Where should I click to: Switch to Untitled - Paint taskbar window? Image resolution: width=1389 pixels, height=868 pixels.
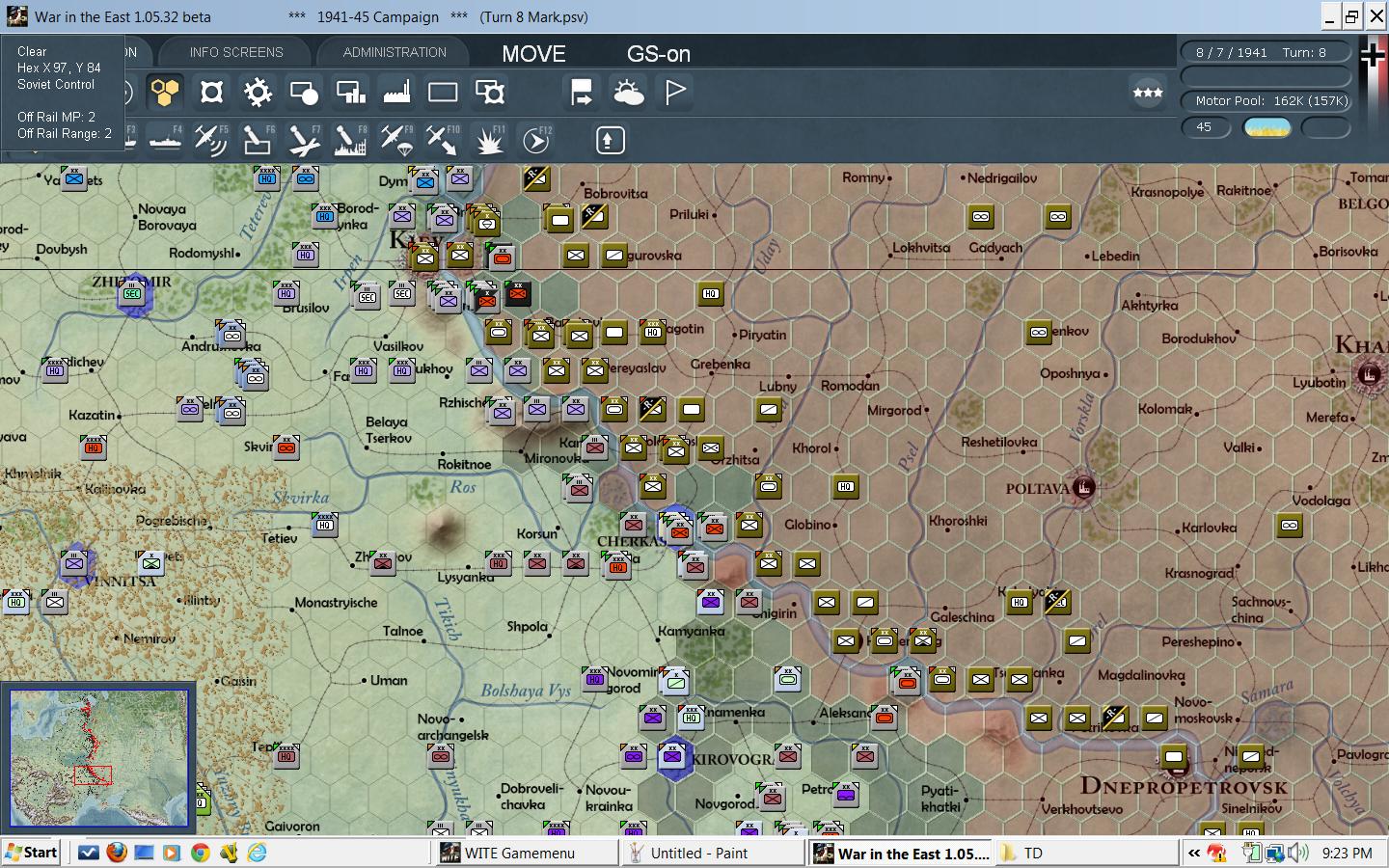pyautogui.click(x=713, y=853)
